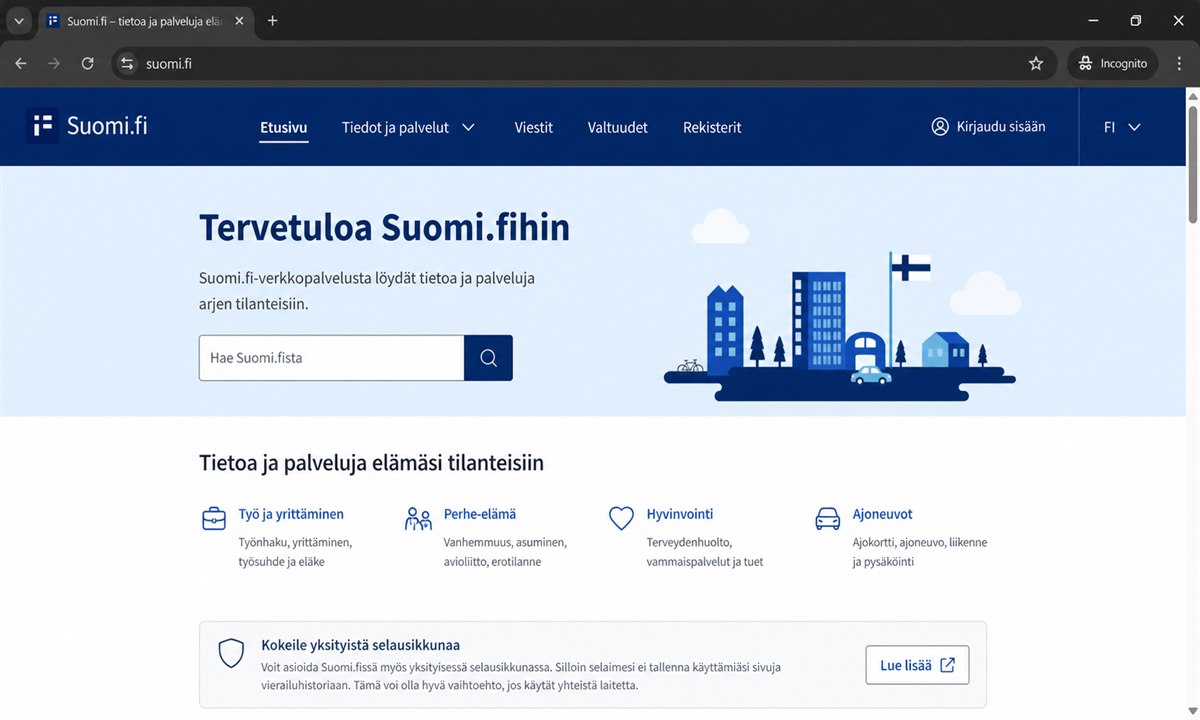Open the Ajoneuvot link

click(883, 514)
